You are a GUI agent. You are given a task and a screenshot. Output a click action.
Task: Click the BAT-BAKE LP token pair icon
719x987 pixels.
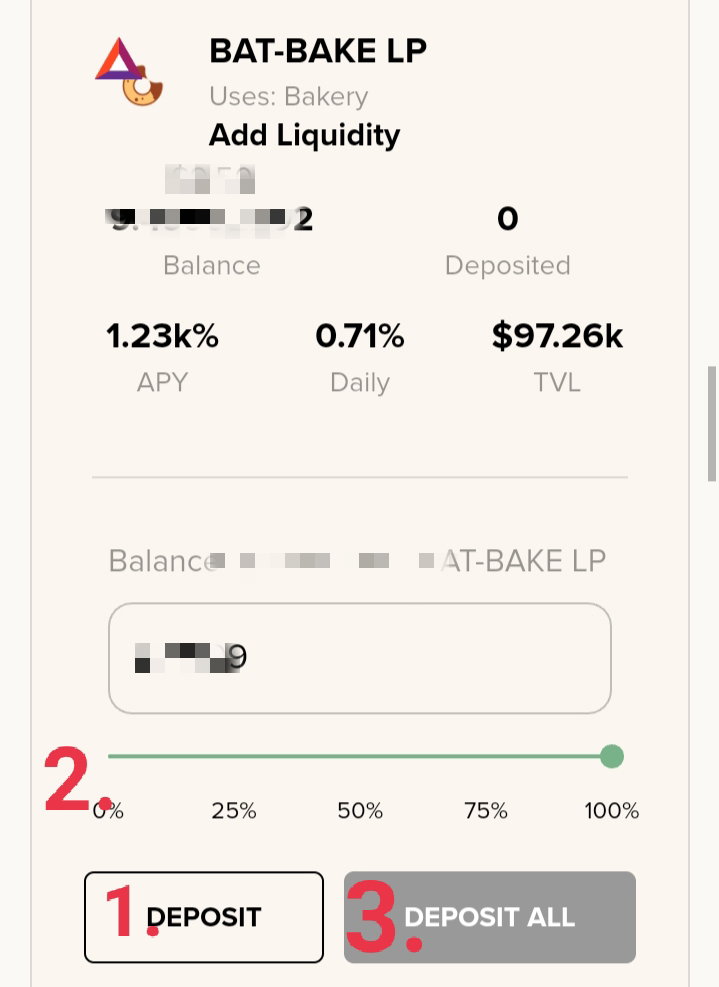129,72
